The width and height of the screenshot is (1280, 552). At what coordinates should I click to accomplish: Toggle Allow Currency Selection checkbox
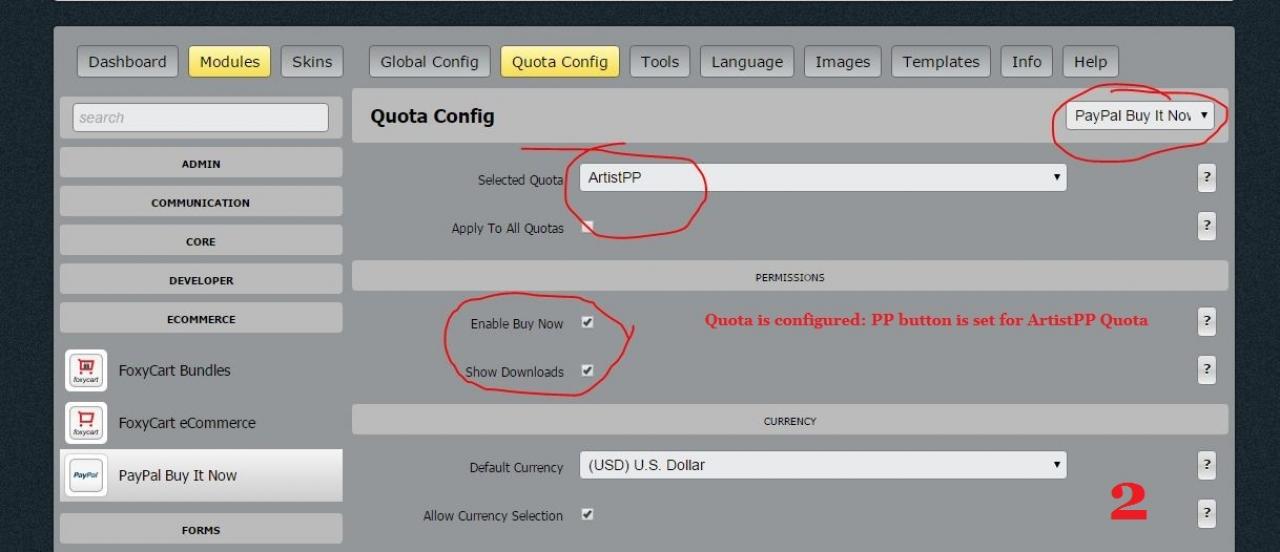point(587,514)
